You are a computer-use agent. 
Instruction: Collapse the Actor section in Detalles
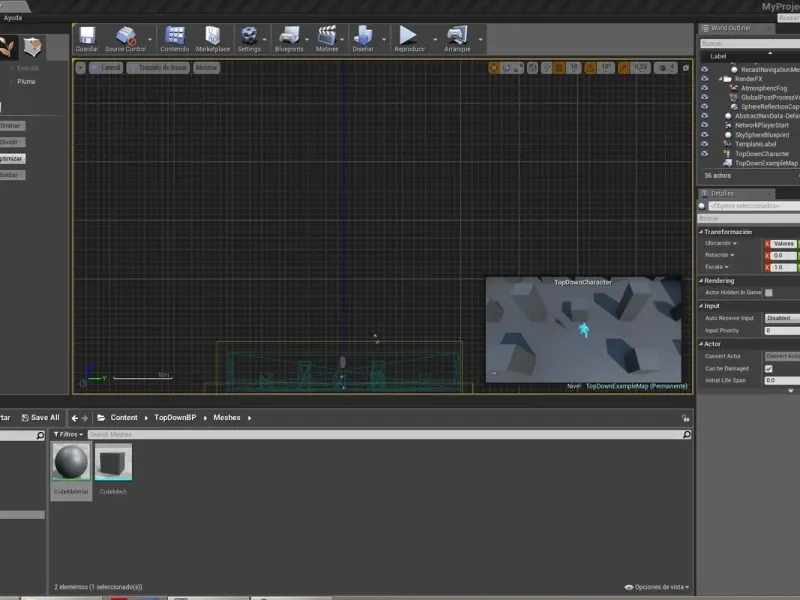pos(701,344)
